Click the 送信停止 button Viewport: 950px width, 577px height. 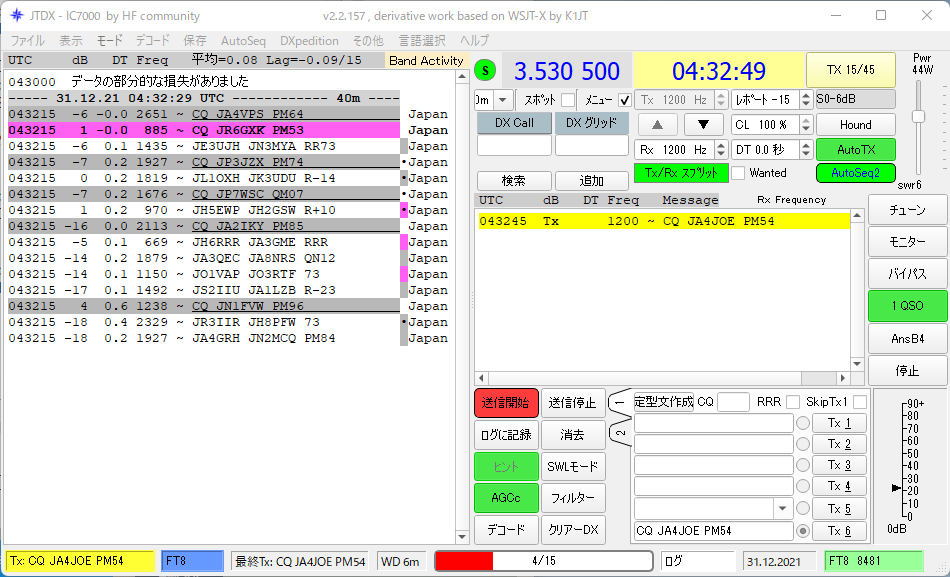(573, 403)
